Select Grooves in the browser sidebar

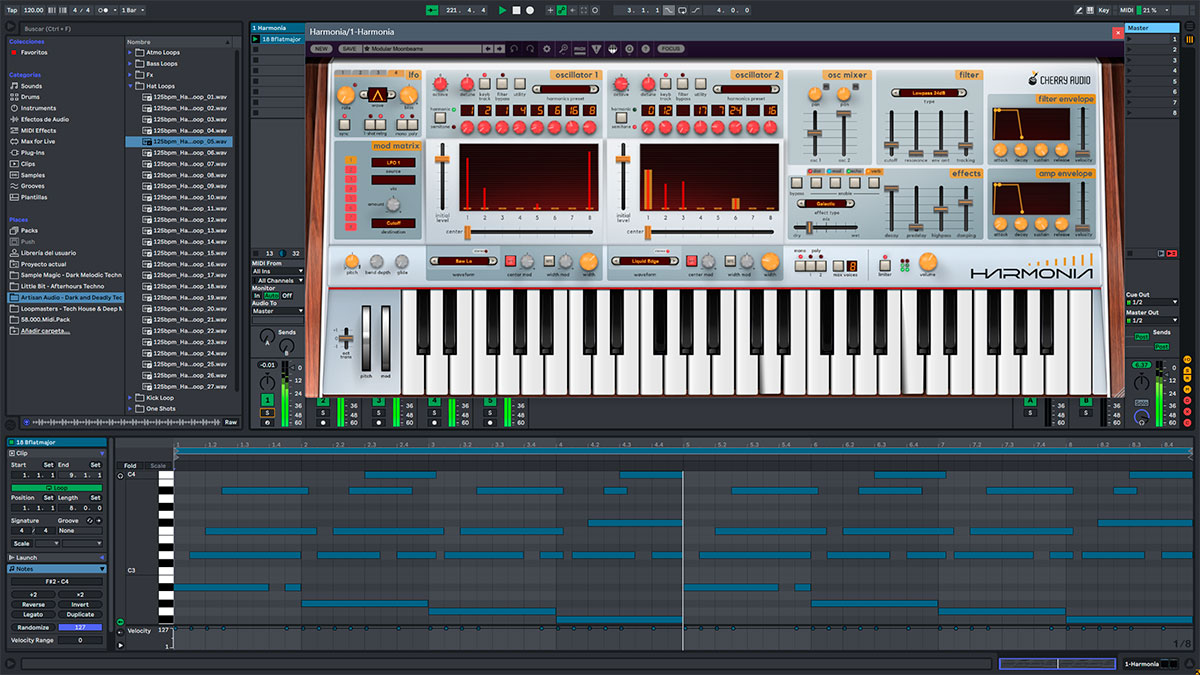33,186
